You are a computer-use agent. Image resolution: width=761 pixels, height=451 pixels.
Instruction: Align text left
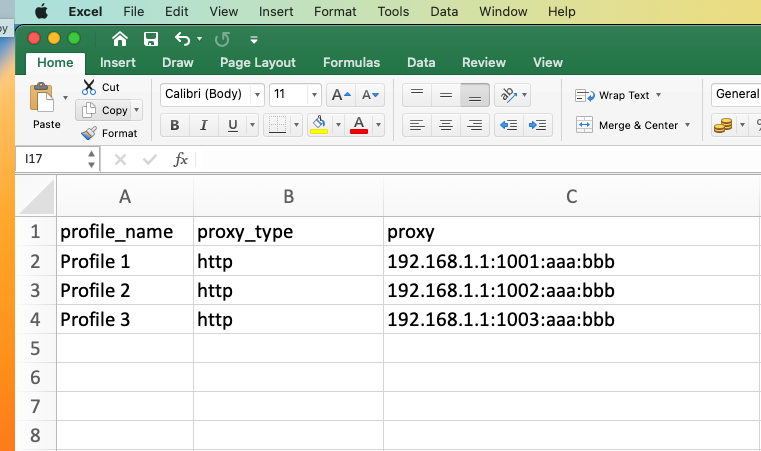417,125
